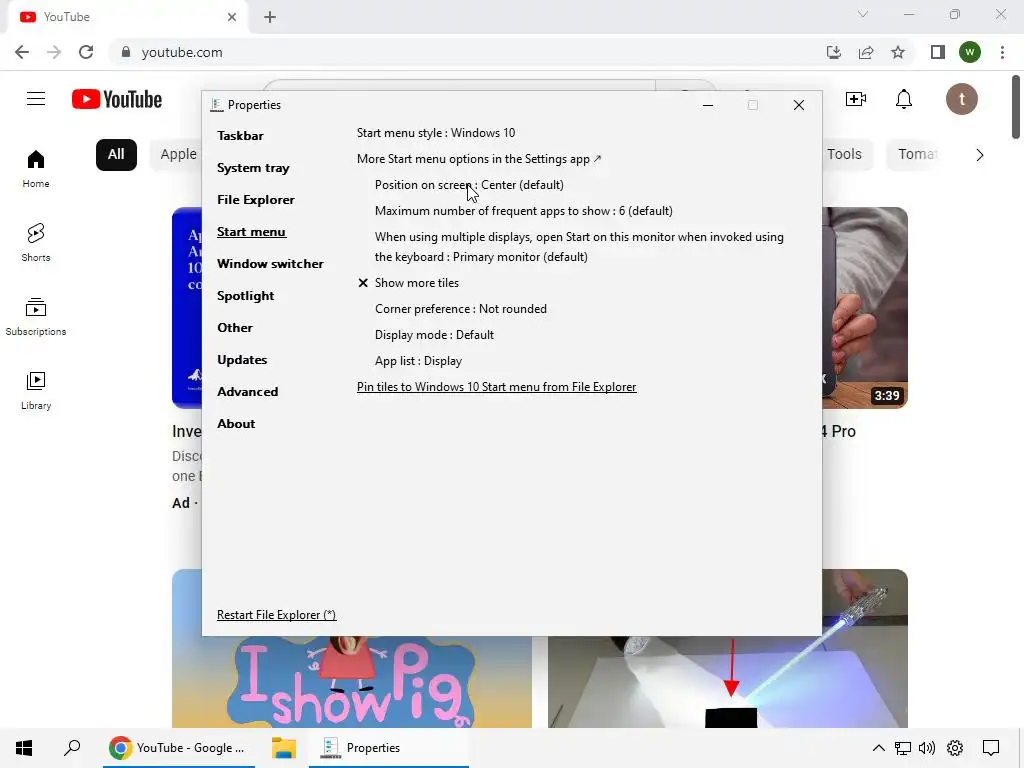This screenshot has width=1024, height=768.
Task: Open the Spotlight section
Action: [245, 296]
